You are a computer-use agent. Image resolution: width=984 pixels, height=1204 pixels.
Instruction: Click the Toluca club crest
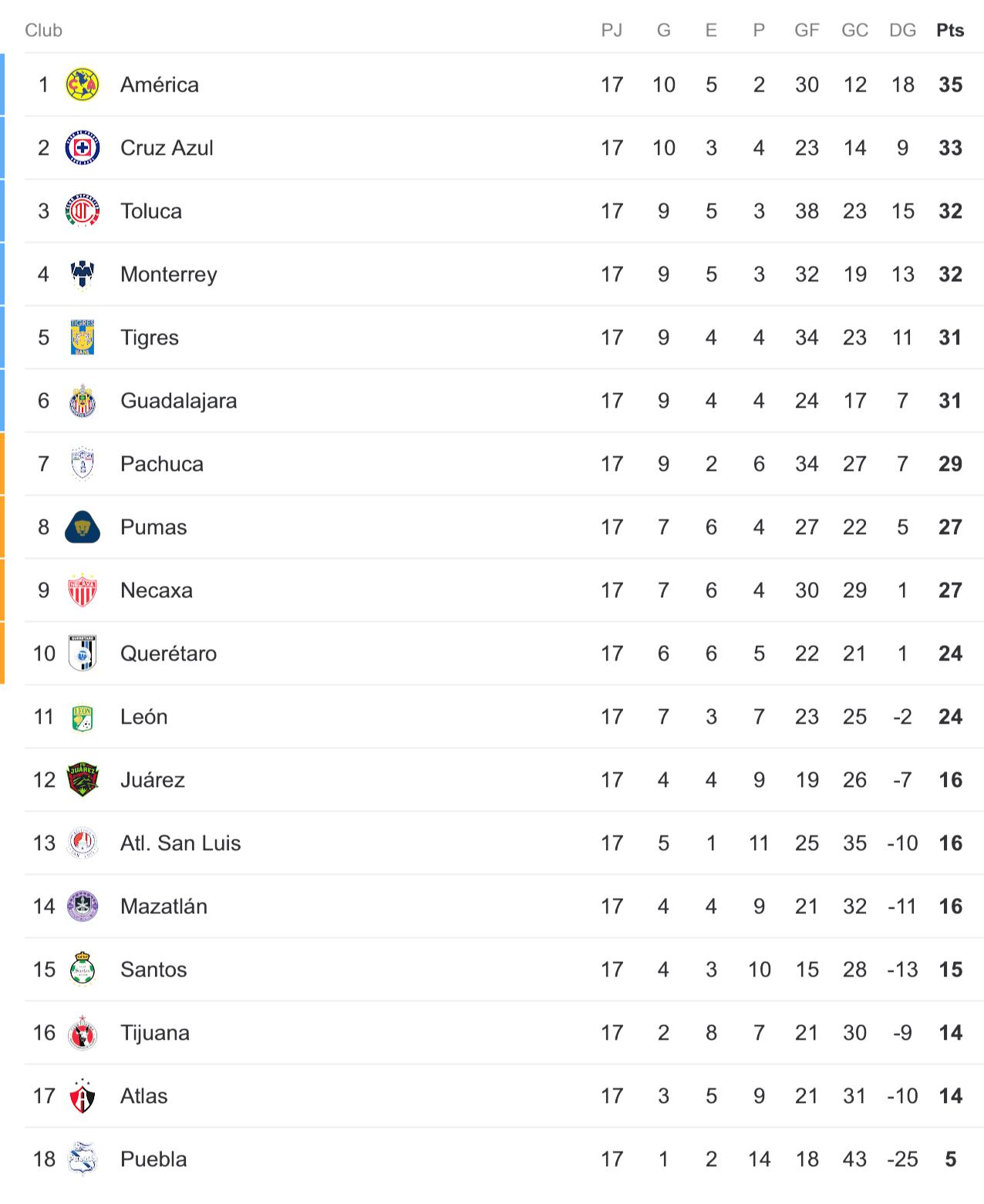(83, 211)
